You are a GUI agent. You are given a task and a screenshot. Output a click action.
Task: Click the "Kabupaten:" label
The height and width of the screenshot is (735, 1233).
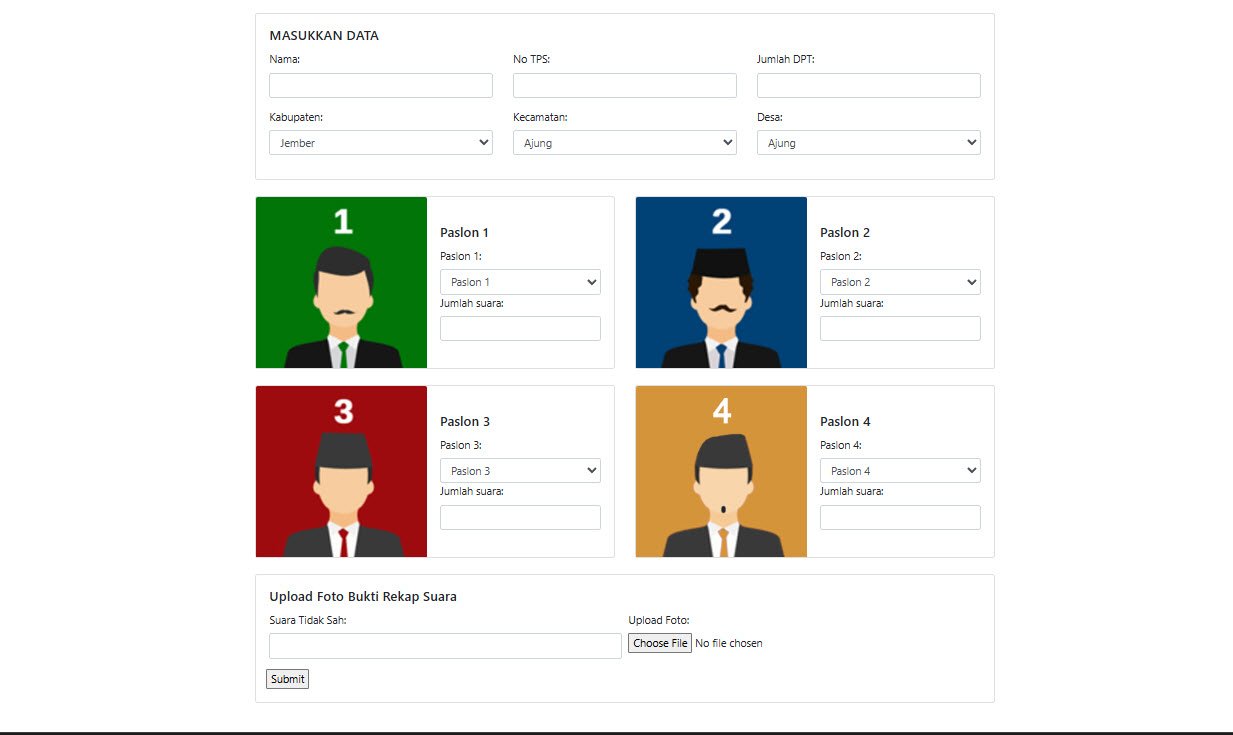pos(296,117)
